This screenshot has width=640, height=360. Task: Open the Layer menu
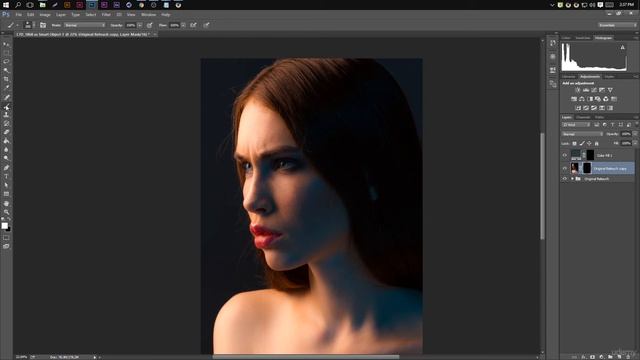pos(61,15)
